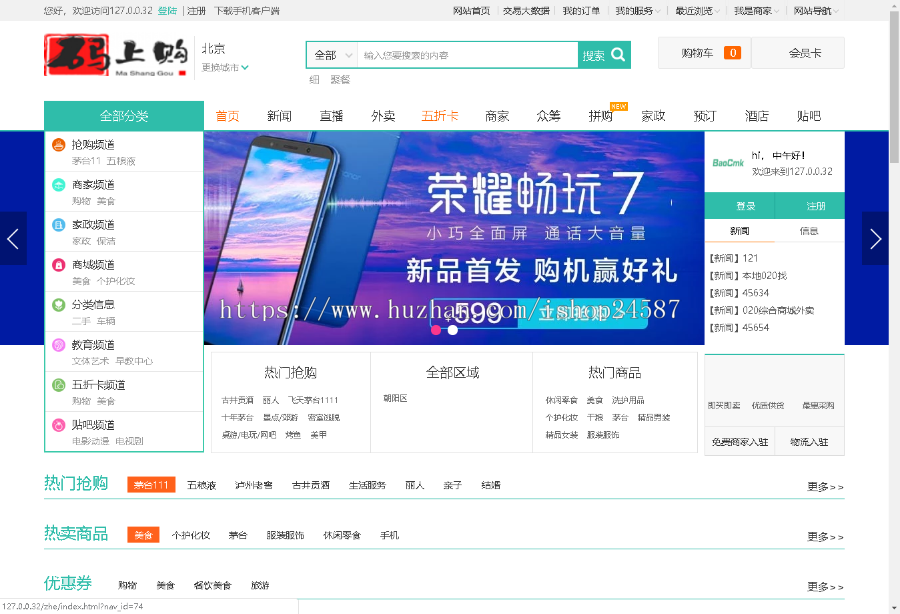Click the 商城频道 lock icon
This screenshot has width=900, height=614.
[59, 265]
